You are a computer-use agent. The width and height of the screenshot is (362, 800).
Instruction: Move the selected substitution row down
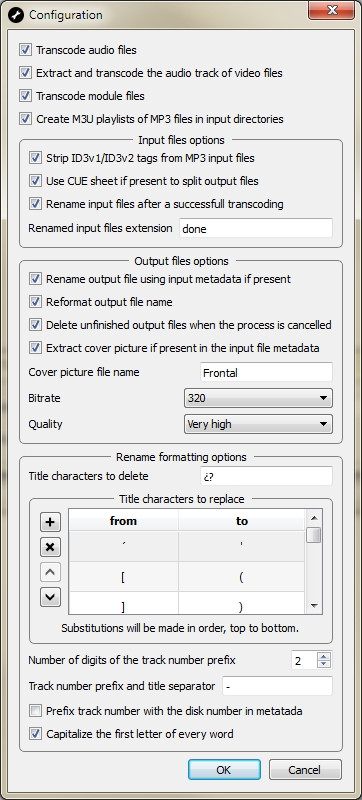tap(50, 597)
